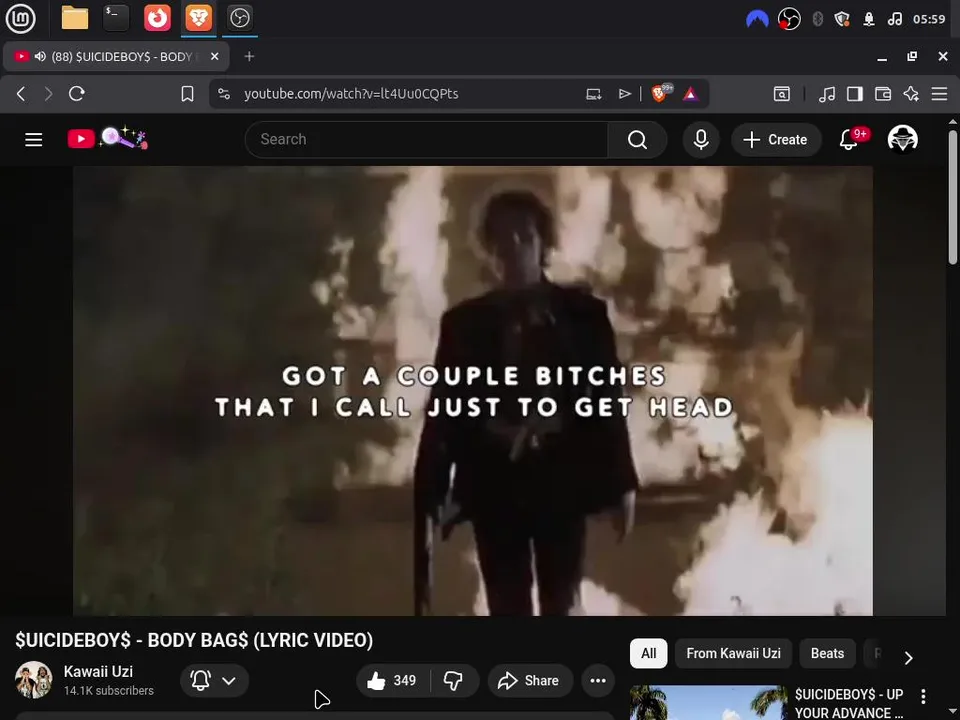Image resolution: width=960 pixels, height=720 pixels.
Task: Go forward to the next page
Action: click(48, 94)
